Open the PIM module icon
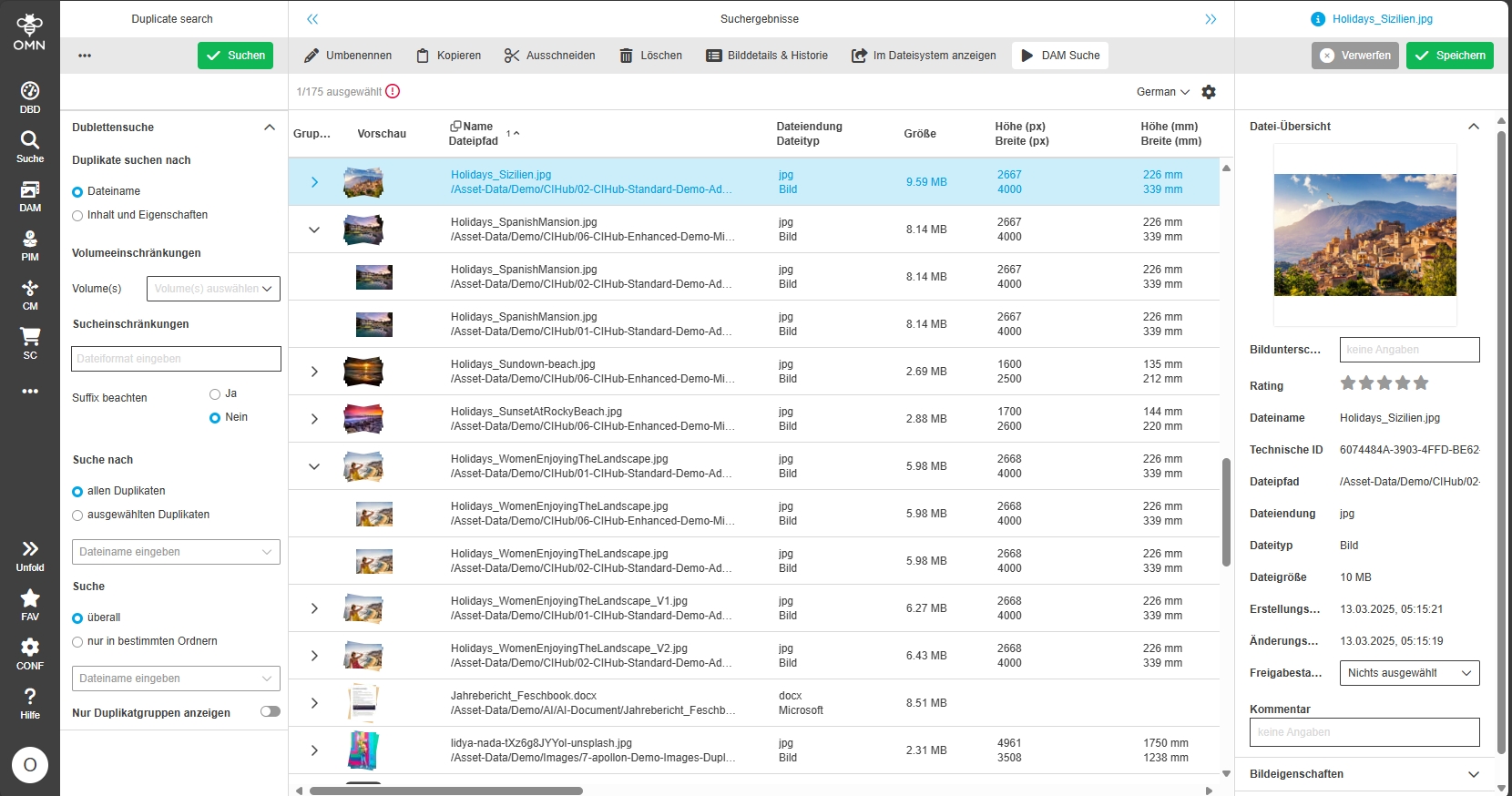1512x796 pixels. pyautogui.click(x=30, y=245)
